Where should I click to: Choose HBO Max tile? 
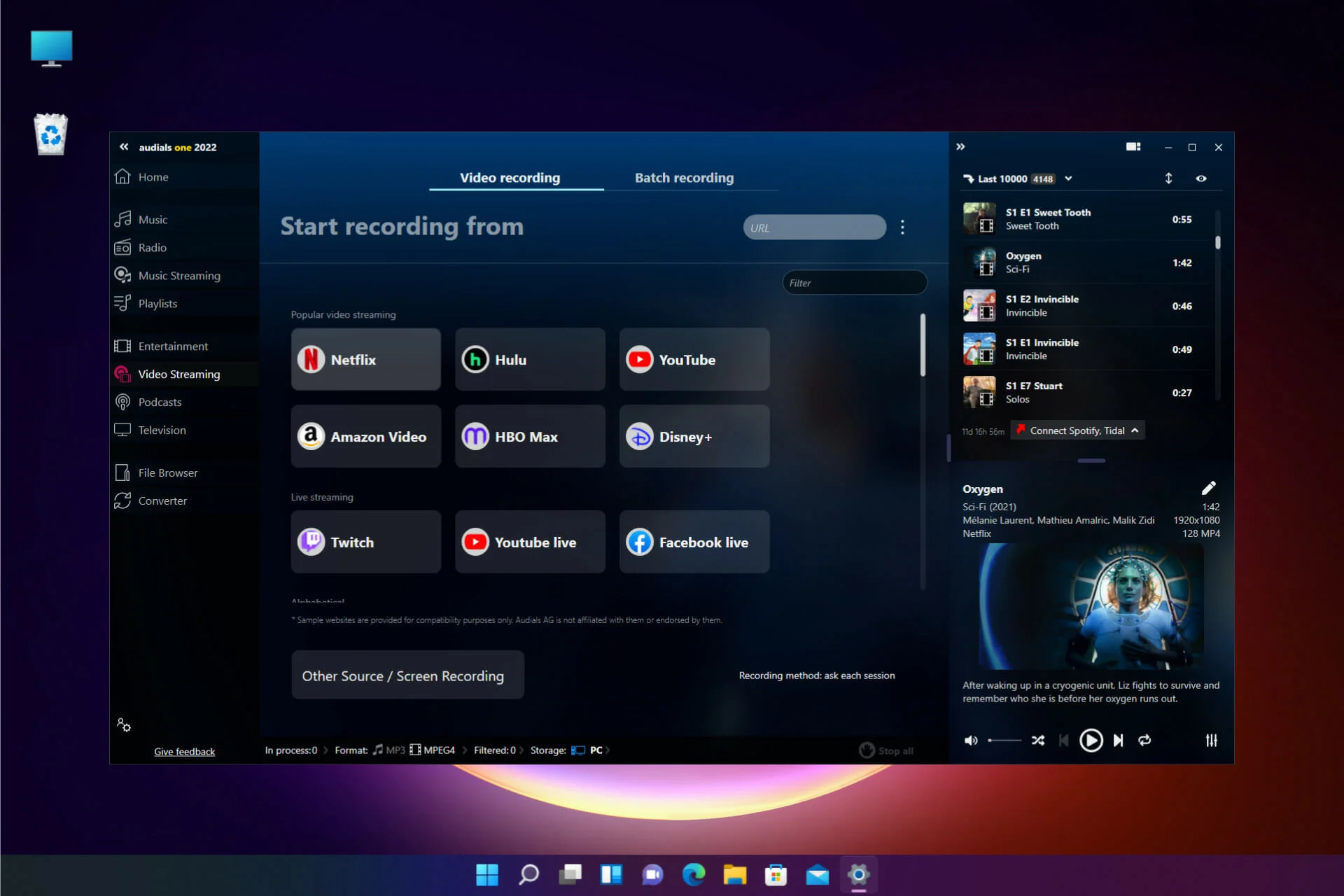pyautogui.click(x=530, y=436)
